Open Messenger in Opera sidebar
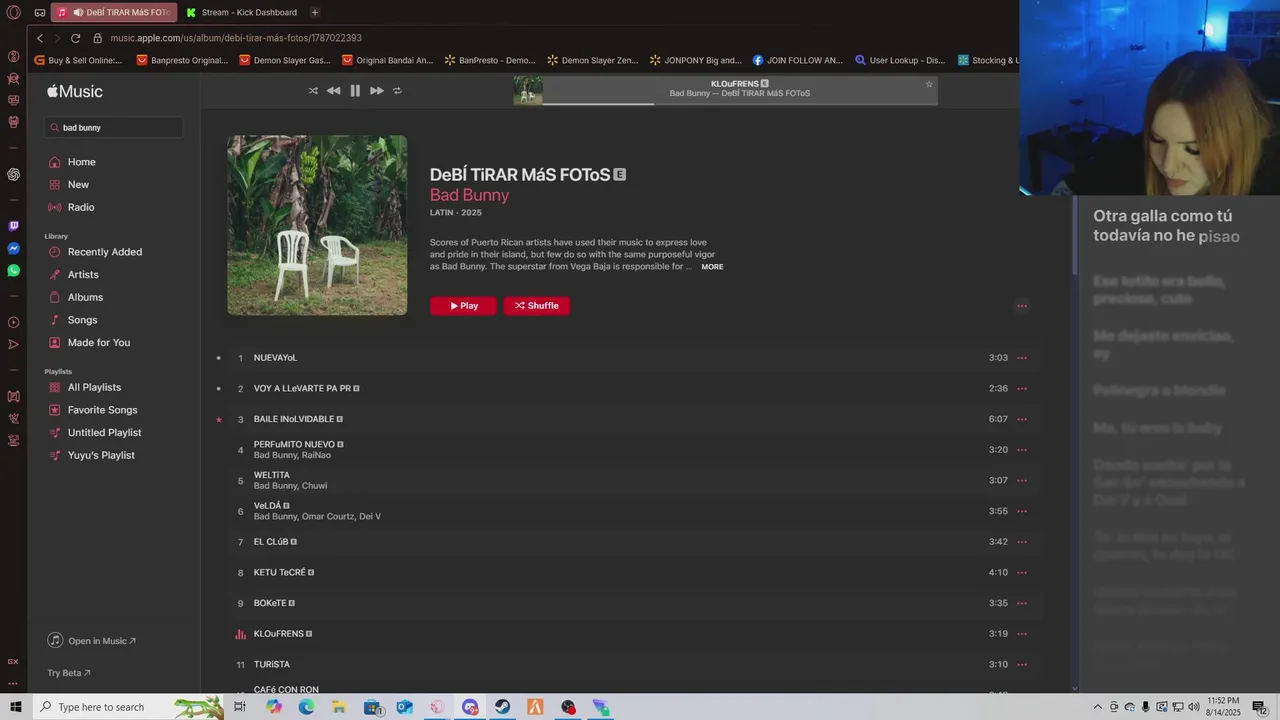 (x=13, y=248)
